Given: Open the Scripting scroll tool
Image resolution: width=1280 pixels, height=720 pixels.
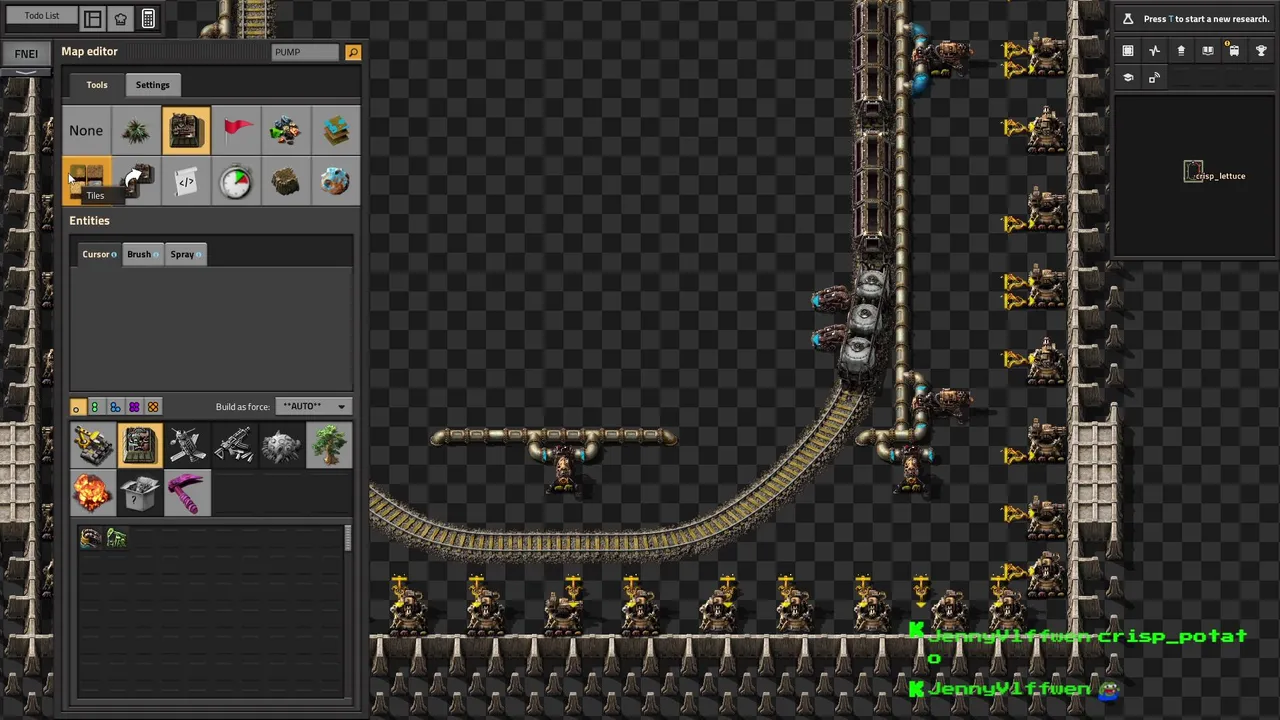Looking at the screenshot, I should 186,181.
